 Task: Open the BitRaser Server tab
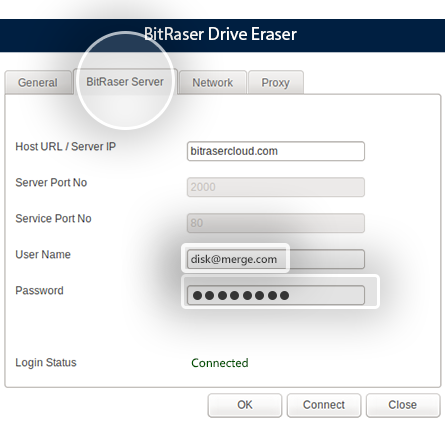(125, 82)
